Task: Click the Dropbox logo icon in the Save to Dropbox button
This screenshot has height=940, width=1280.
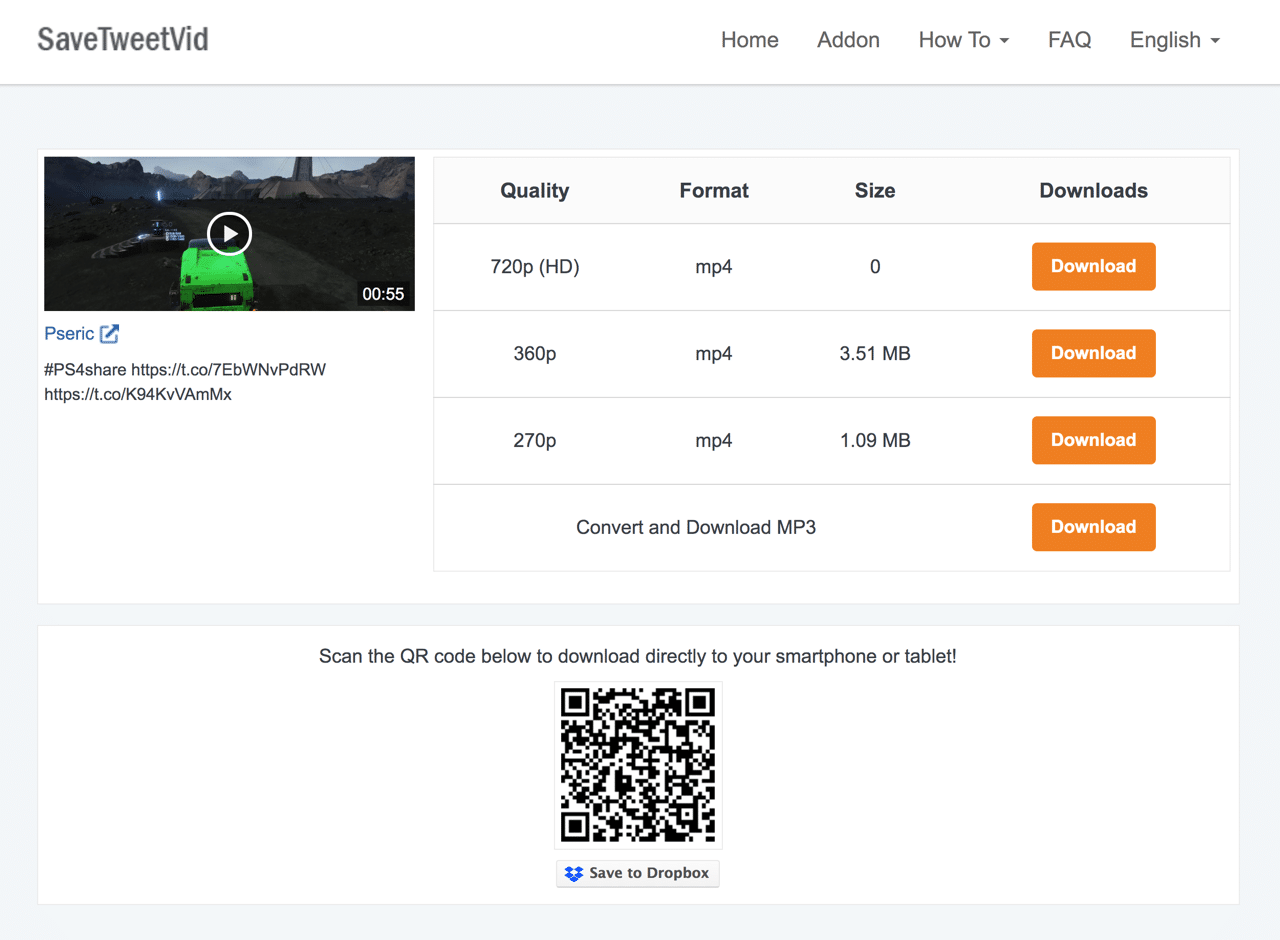Action: tap(573, 873)
